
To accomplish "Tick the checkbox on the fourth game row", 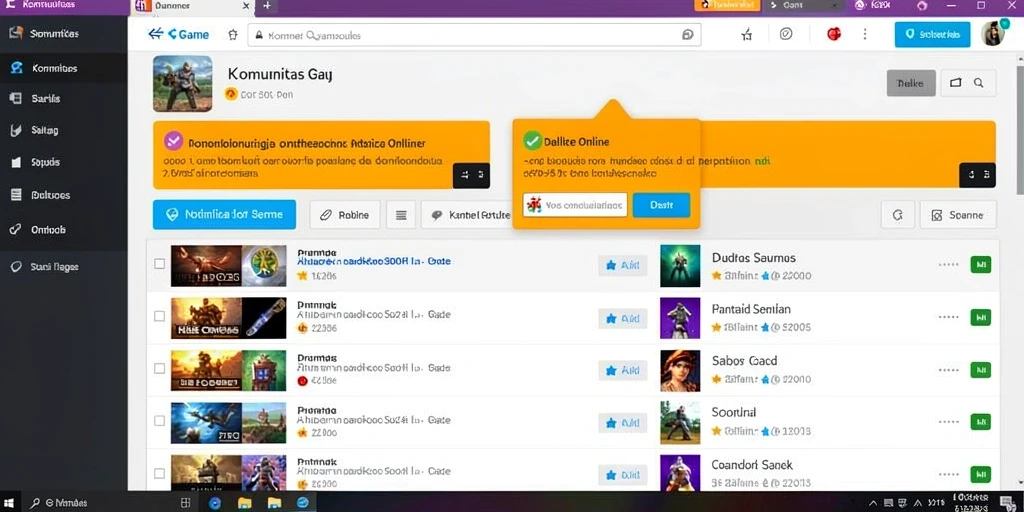I will click(x=159, y=421).
